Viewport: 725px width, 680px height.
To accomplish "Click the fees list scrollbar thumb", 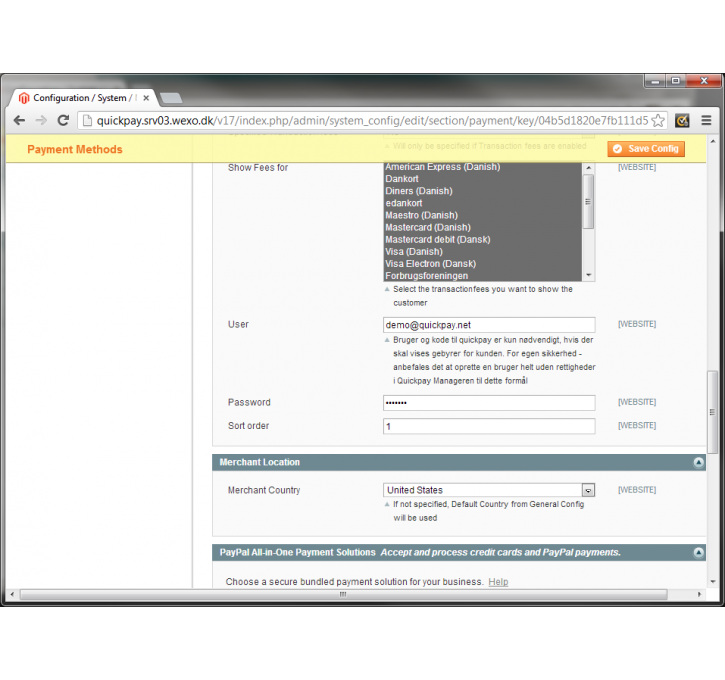I will click(x=588, y=202).
